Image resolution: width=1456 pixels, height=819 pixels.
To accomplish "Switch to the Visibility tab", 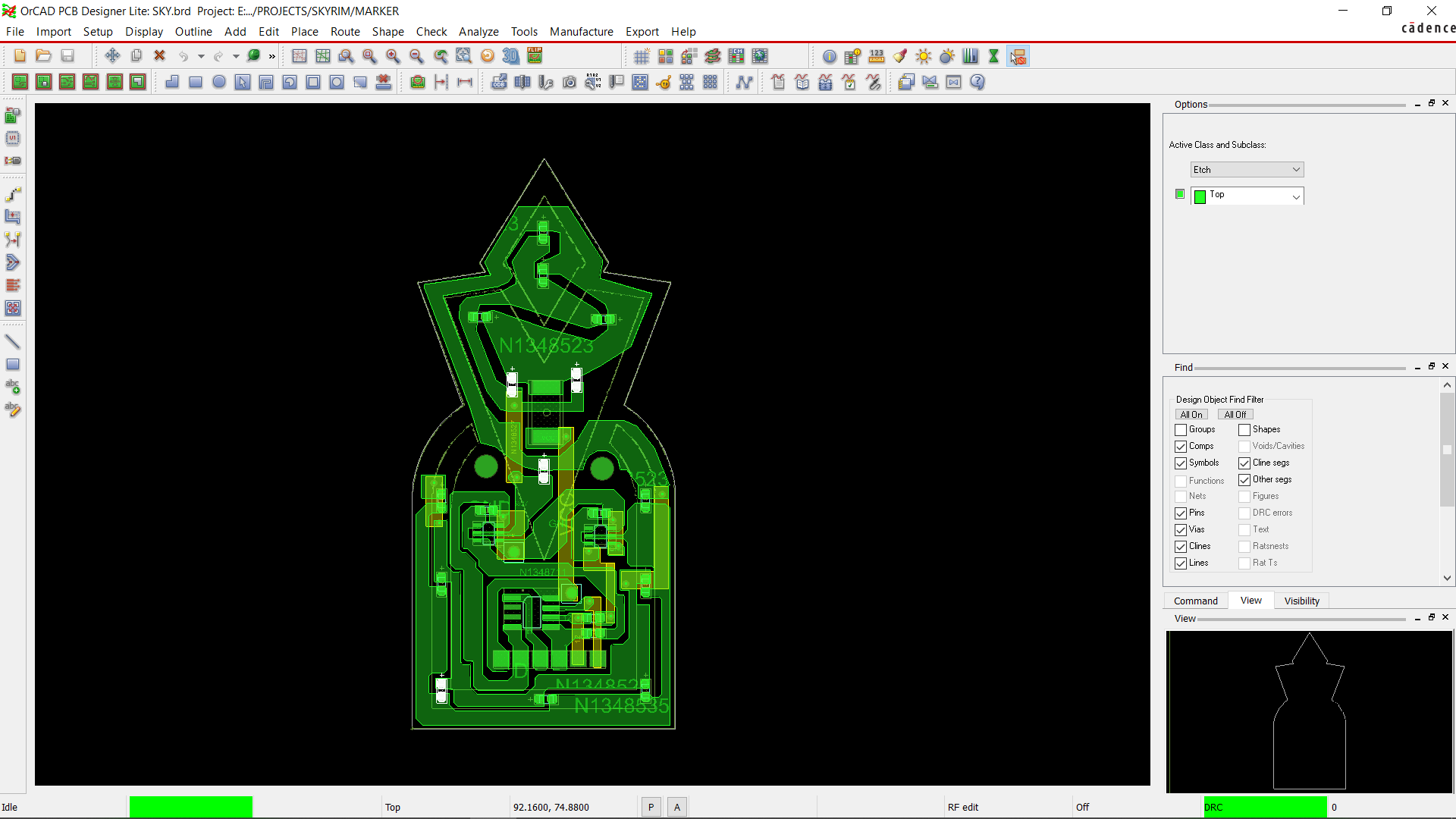I will 1301,601.
